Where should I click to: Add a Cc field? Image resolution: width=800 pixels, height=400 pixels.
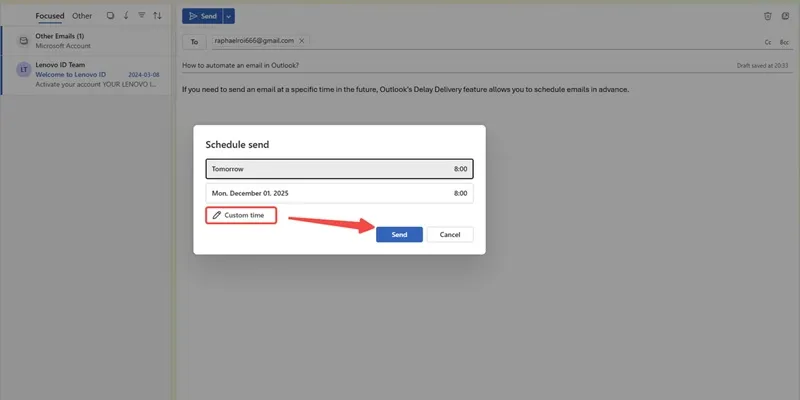pyautogui.click(x=768, y=42)
